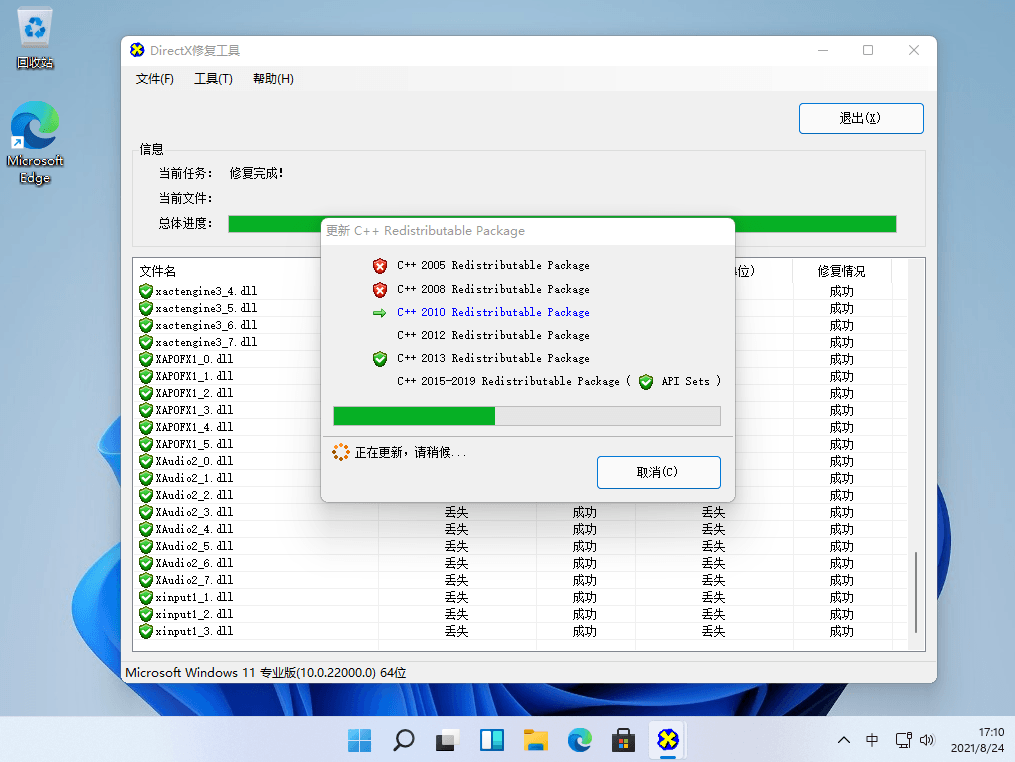This screenshot has height=762, width=1015.
Task: Click the file list vertical scrollbar
Action: (915, 592)
